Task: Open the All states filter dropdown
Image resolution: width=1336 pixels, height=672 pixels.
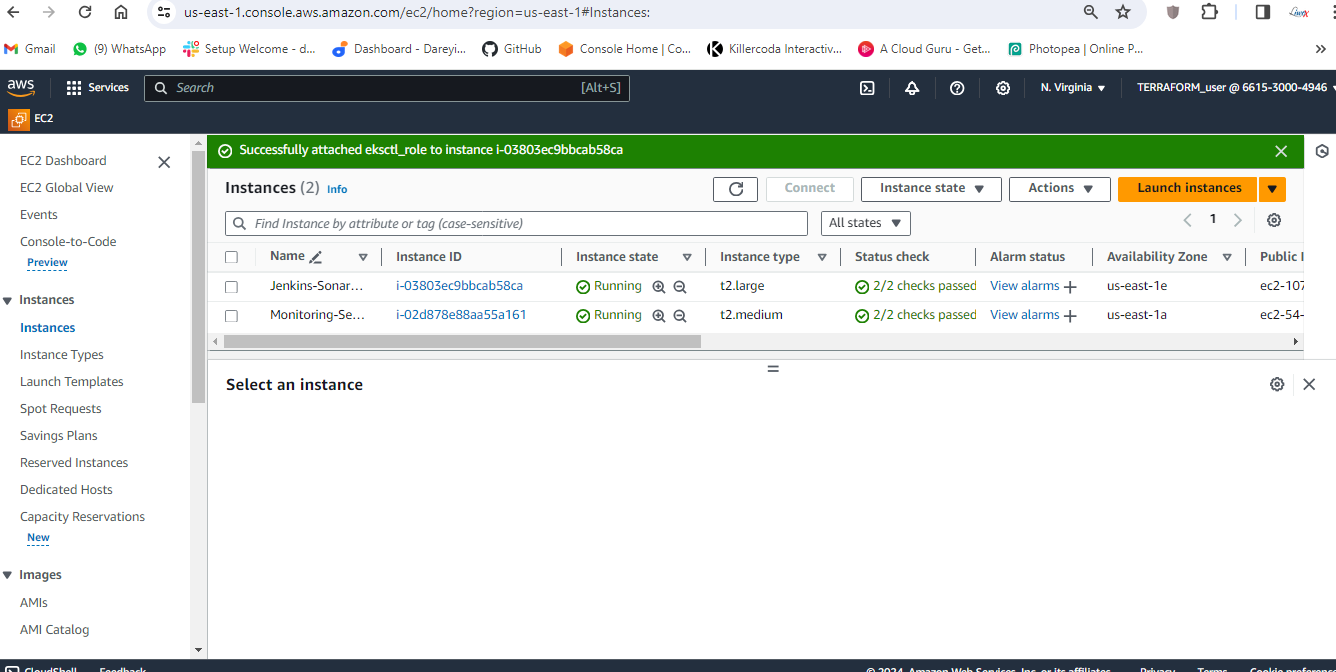Action: point(865,223)
